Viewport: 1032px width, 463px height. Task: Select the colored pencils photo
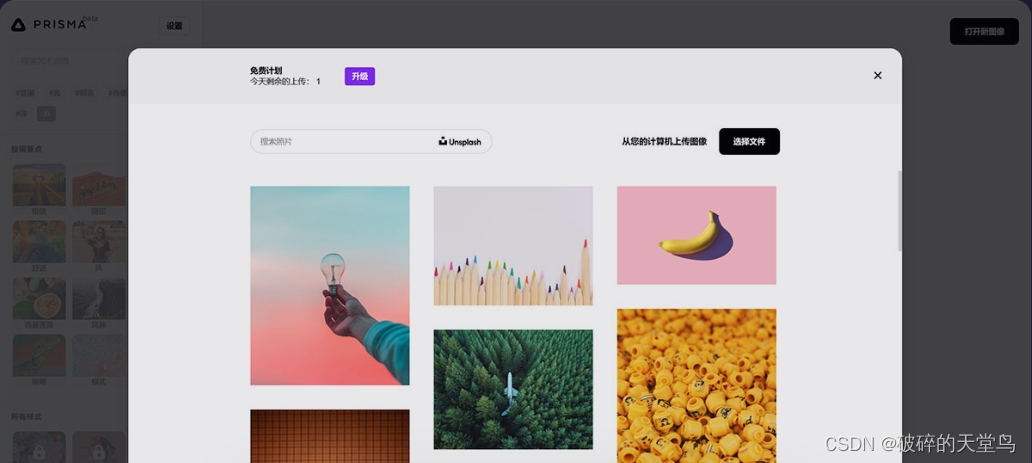513,246
